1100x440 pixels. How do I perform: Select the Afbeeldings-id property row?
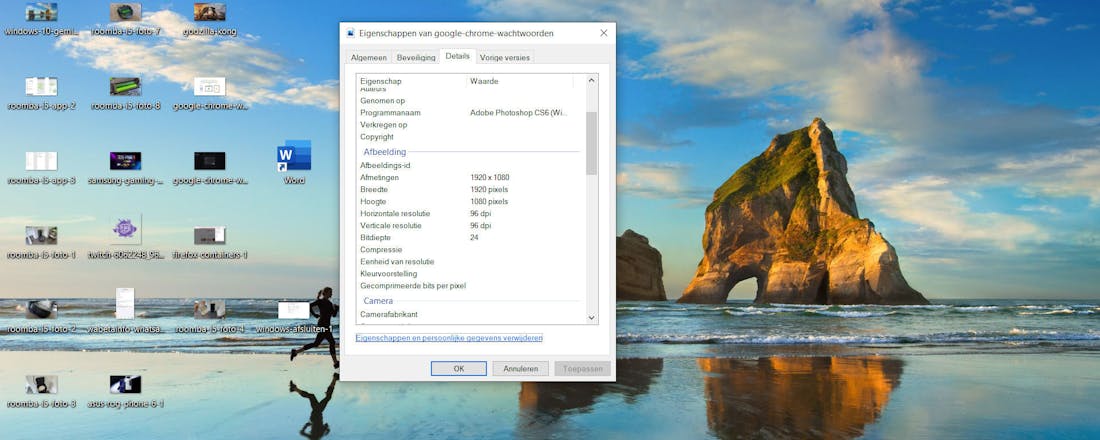pyautogui.click(x=471, y=166)
